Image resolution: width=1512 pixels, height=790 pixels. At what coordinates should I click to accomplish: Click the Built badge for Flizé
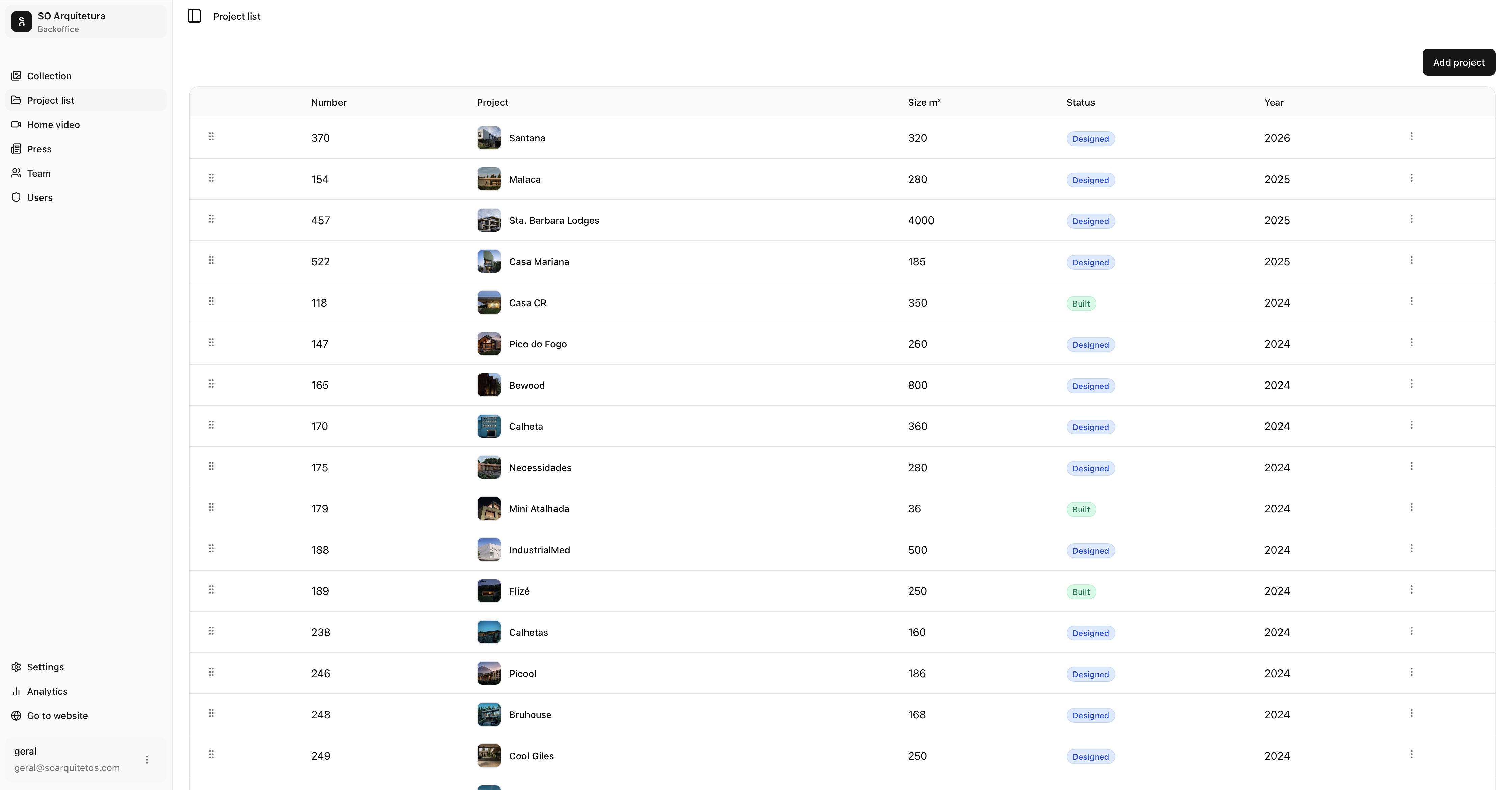(1081, 591)
